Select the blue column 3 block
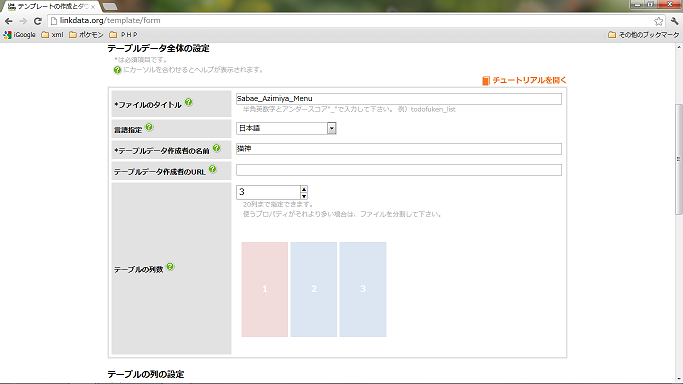Screen dimensions: 683x384 click(363, 289)
